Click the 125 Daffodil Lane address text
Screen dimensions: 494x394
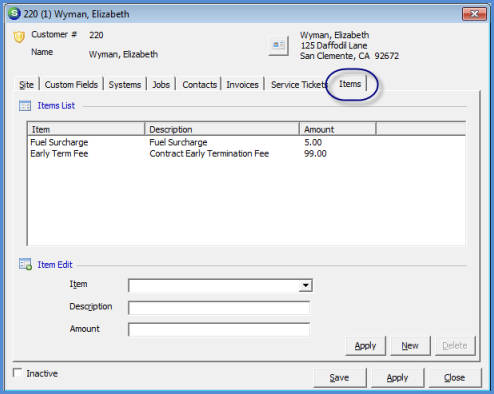click(334, 45)
